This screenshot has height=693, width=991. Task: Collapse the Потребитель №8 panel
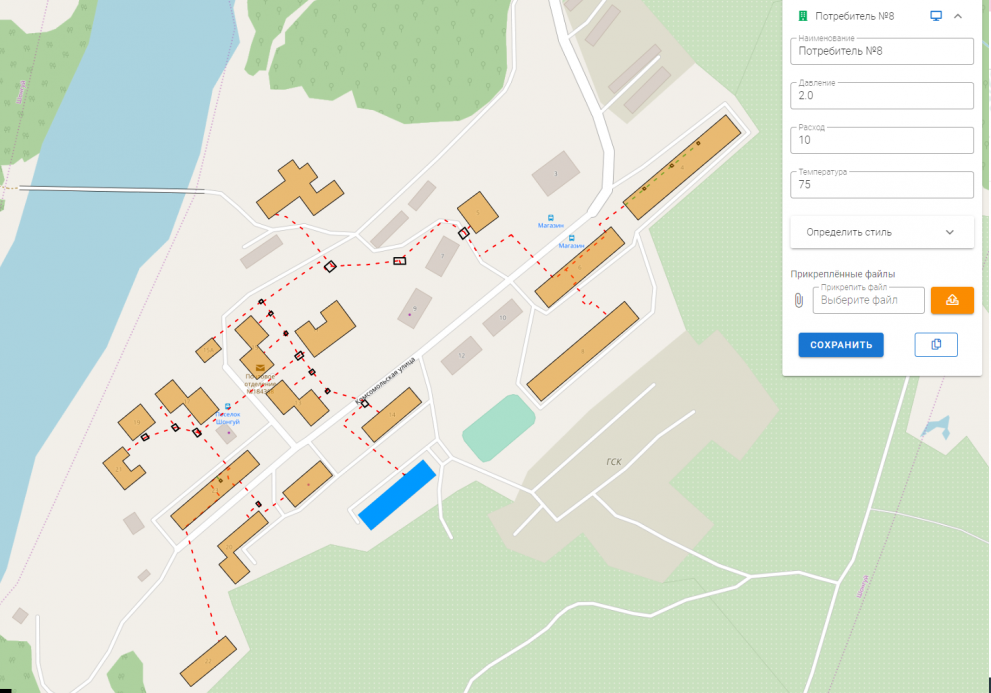pos(958,16)
